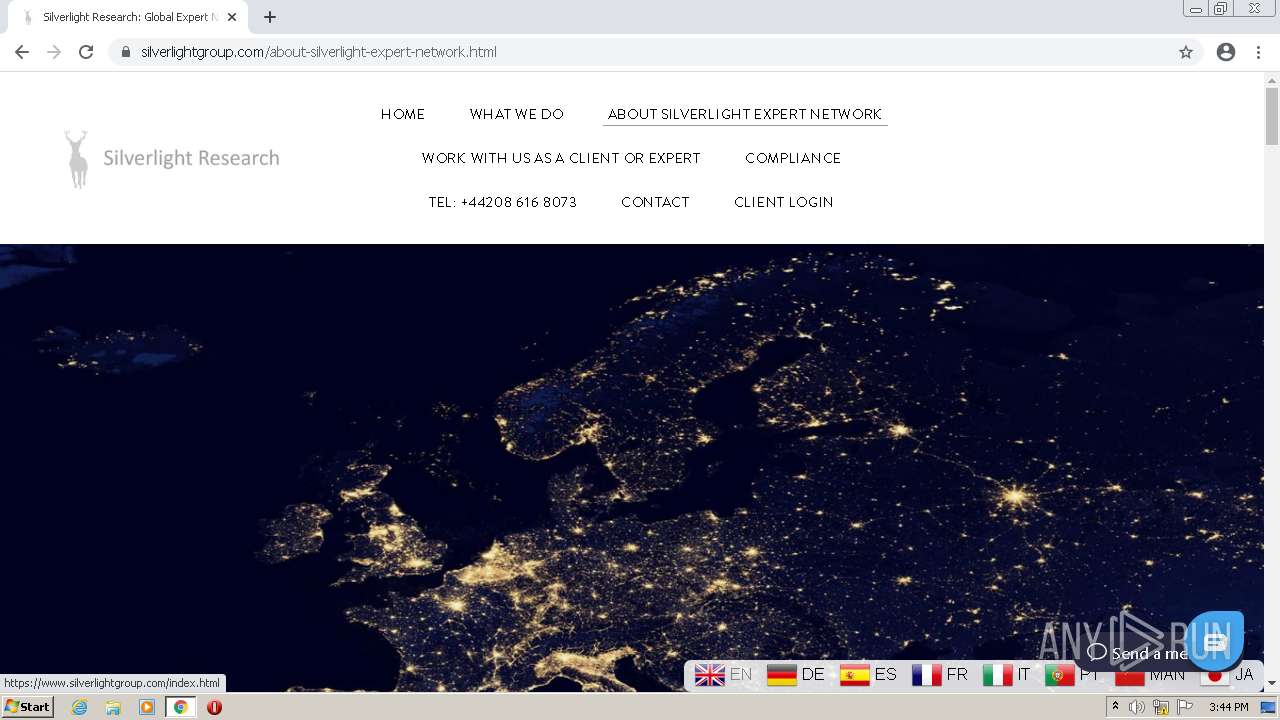Screen dimensions: 1280x720
Task: Open network tray icon
Action: pos(1161,707)
